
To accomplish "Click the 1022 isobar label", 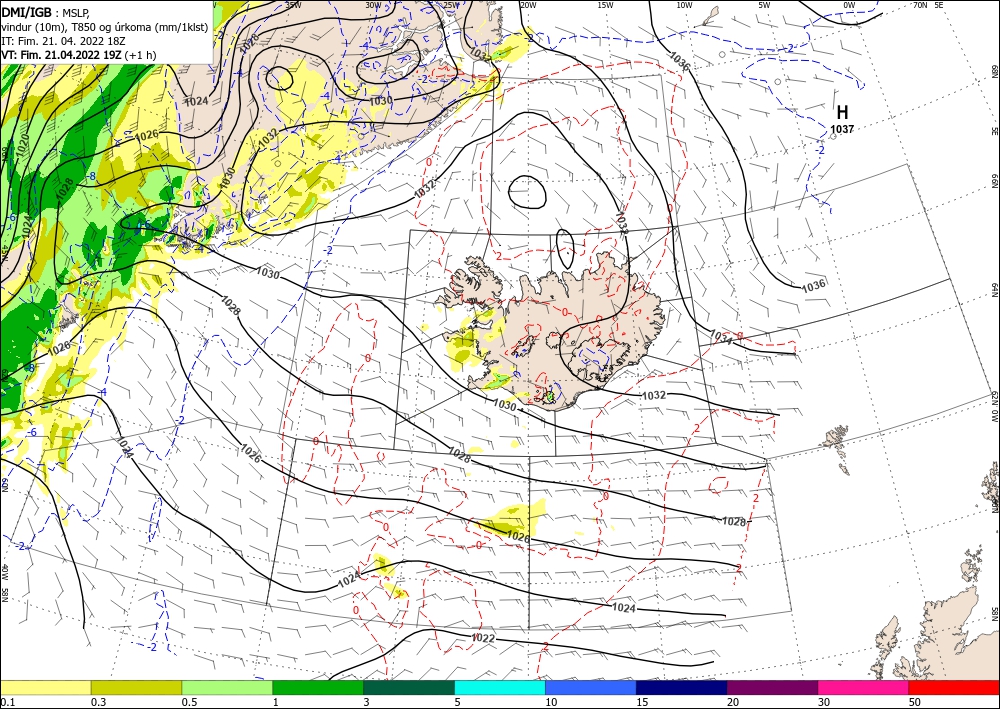I will pos(483,638).
